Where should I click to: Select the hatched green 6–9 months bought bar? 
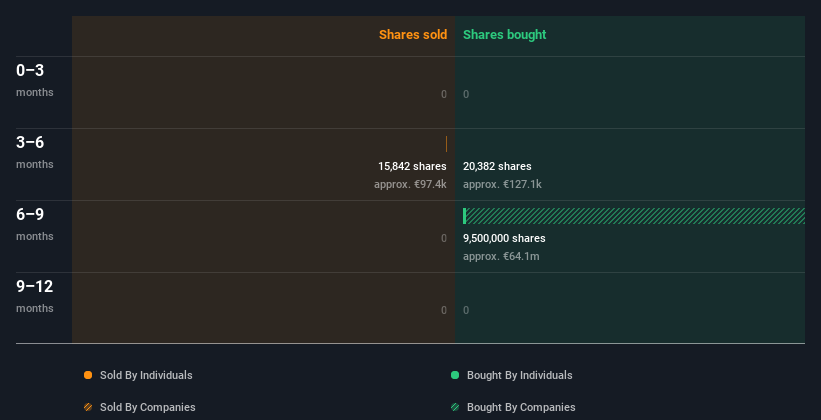pyautogui.click(x=636, y=216)
